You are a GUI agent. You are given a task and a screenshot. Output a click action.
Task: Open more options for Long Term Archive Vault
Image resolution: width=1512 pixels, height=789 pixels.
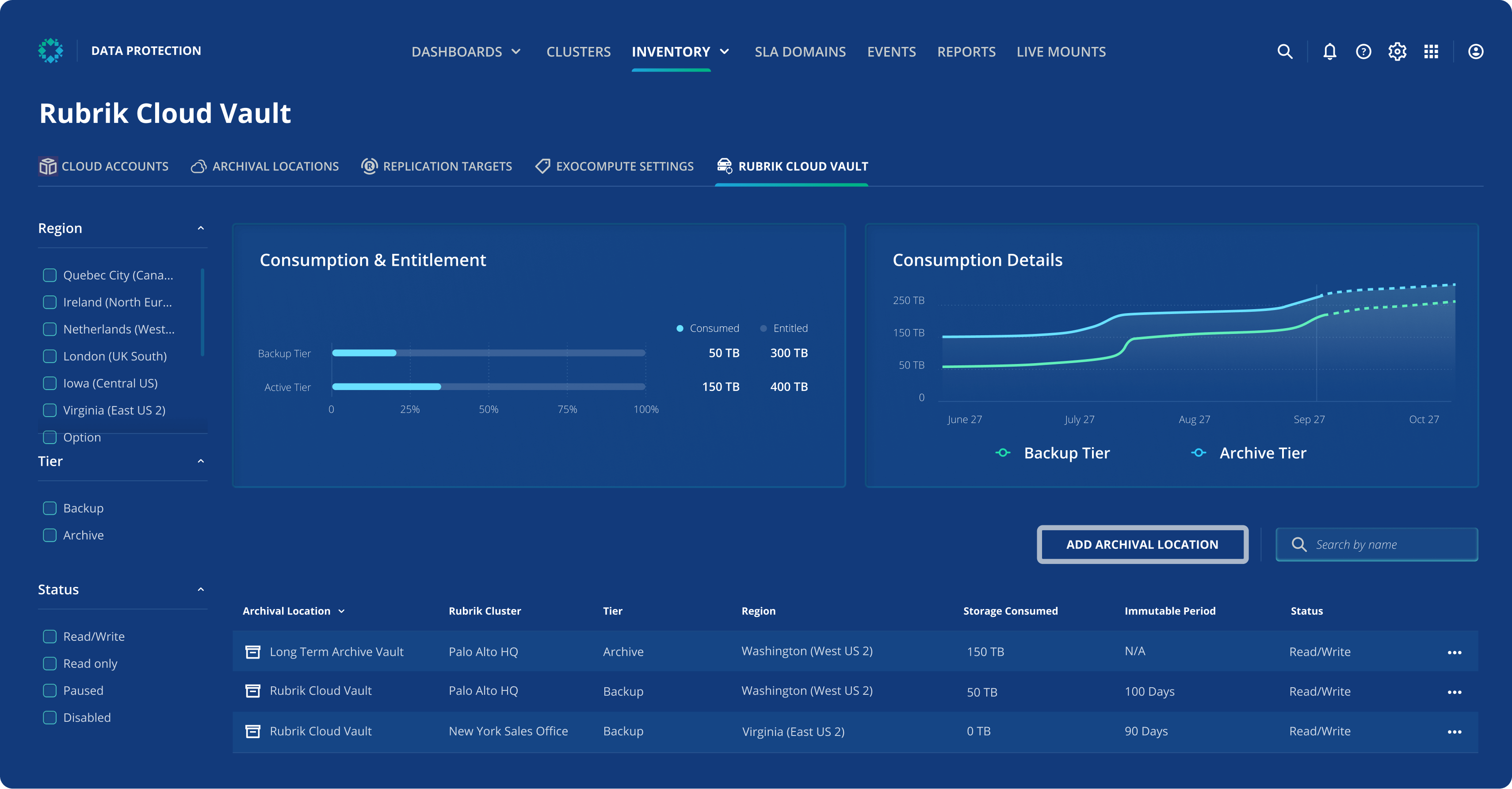(x=1455, y=652)
